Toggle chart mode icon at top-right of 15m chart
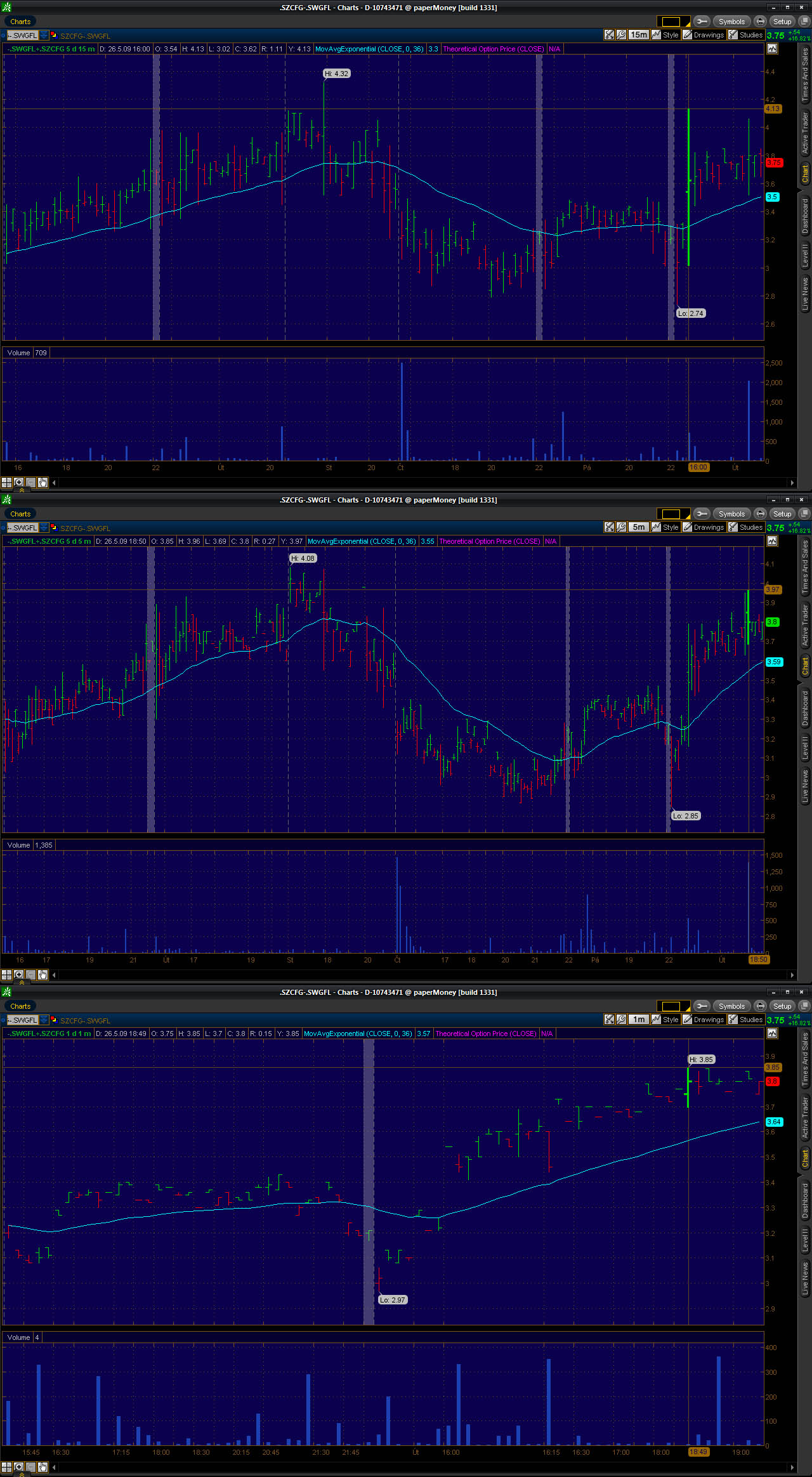This screenshot has width=812, height=1477. (x=772, y=48)
